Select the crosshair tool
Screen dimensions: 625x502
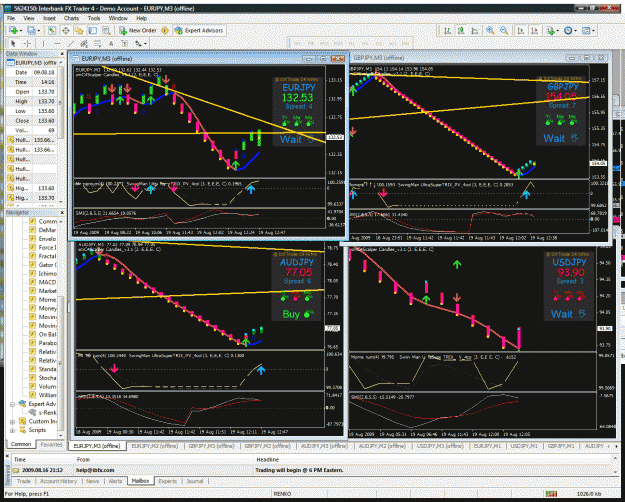pyautogui.click(x=27, y=43)
